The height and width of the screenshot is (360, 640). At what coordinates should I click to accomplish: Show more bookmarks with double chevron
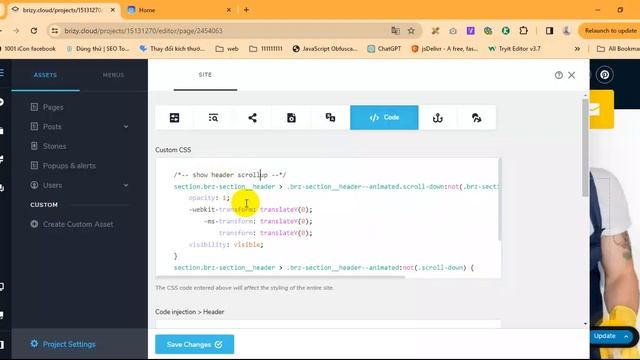pyautogui.click(x=577, y=49)
